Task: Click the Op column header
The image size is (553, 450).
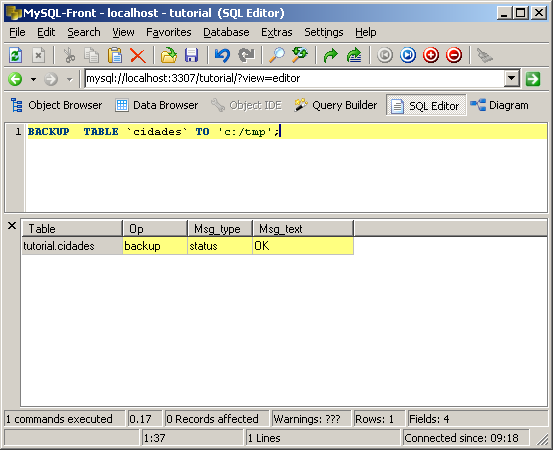Action: 155,229
